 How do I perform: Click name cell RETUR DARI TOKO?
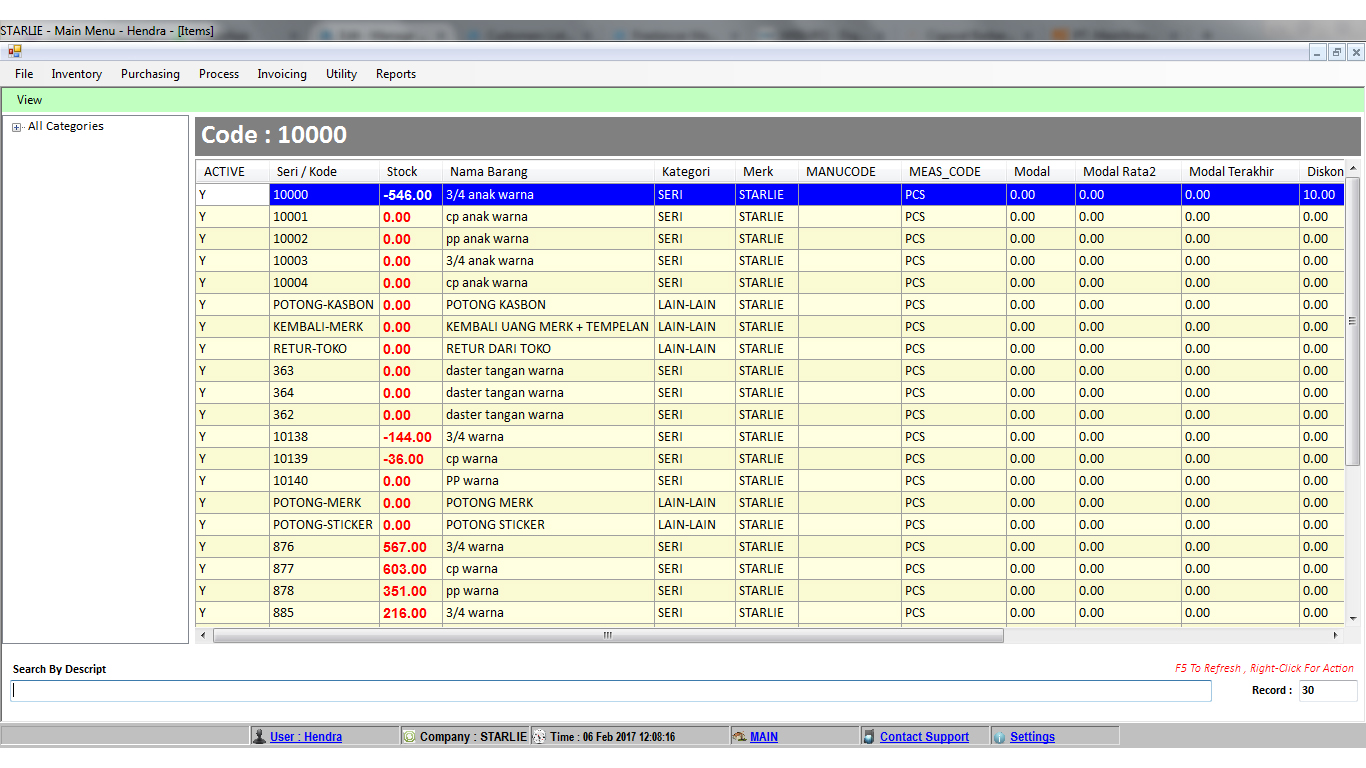tap(548, 349)
